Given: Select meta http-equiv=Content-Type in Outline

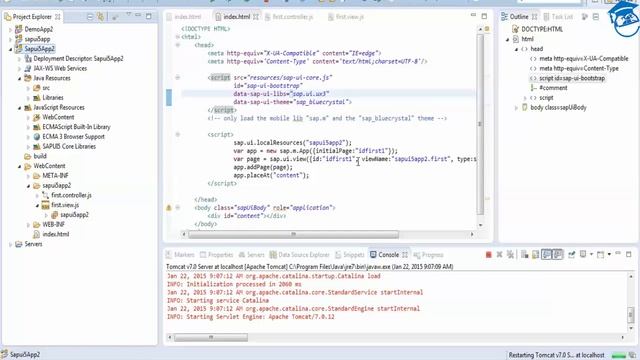Looking at the screenshot, I should [x=579, y=69].
